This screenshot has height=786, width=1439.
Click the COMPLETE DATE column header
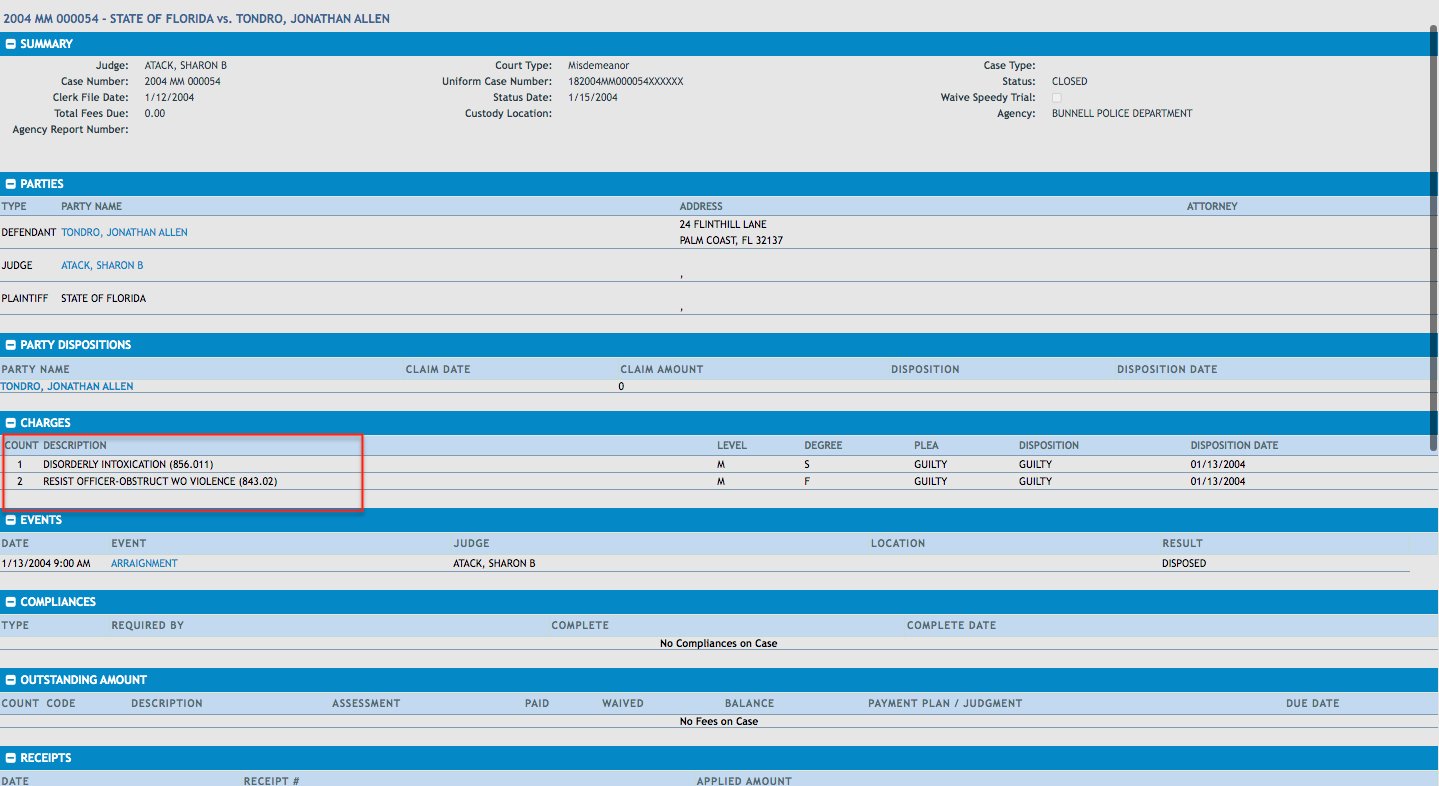pyautogui.click(x=951, y=625)
